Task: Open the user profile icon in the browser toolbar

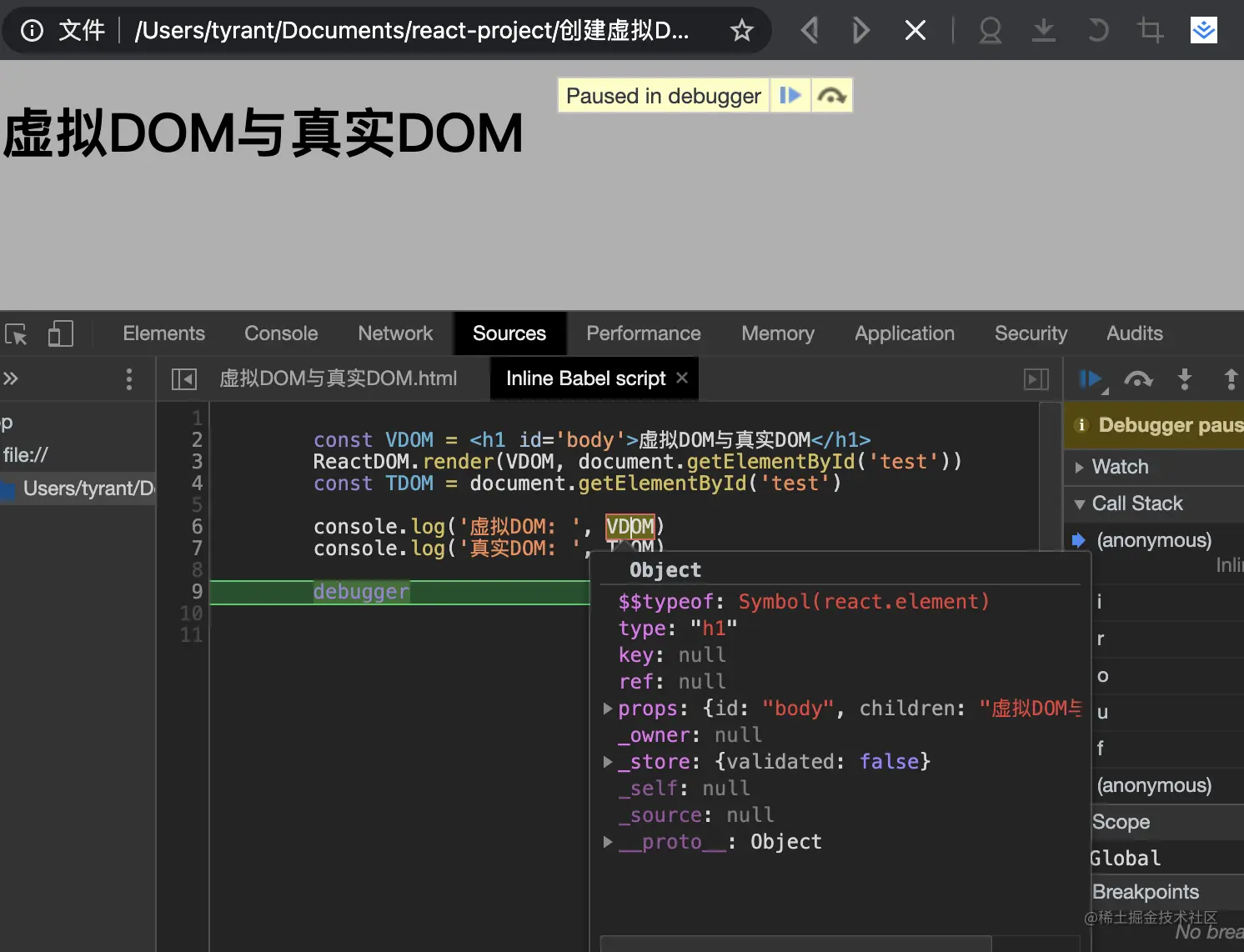Action: coord(990,31)
